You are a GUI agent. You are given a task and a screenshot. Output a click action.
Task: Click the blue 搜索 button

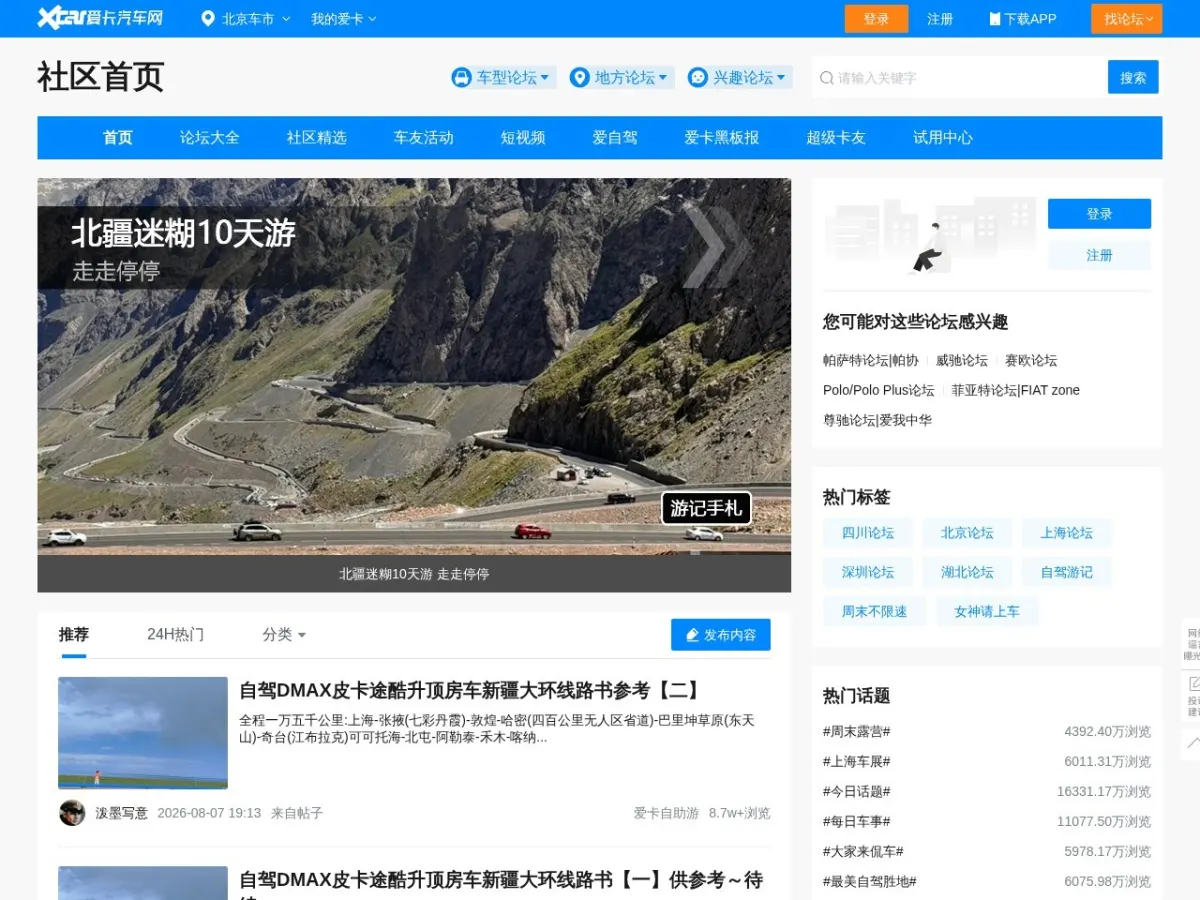coord(1133,77)
